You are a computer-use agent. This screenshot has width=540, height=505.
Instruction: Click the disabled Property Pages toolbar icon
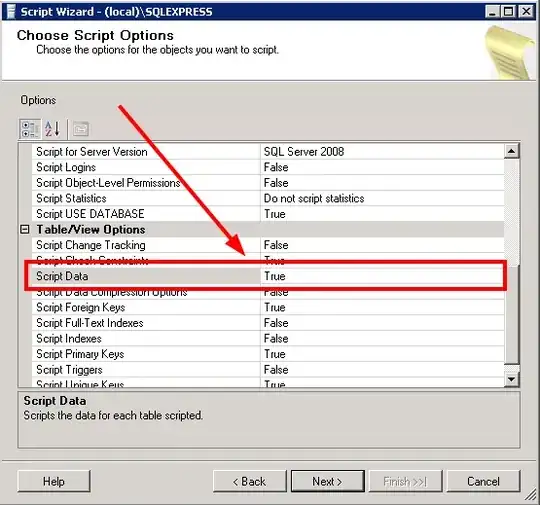pyautogui.click(x=81, y=130)
